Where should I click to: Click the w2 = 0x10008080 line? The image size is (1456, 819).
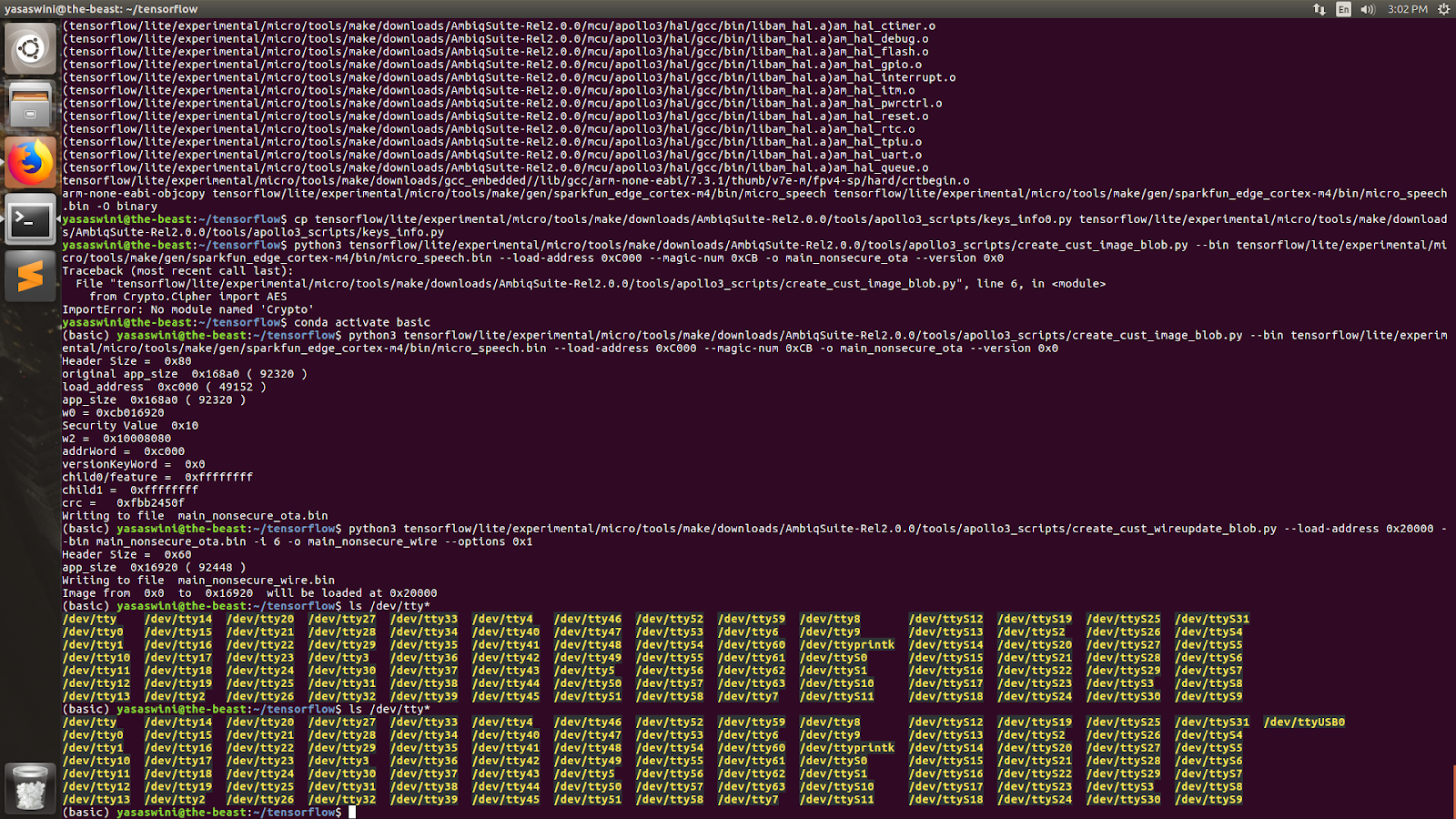tap(116, 439)
